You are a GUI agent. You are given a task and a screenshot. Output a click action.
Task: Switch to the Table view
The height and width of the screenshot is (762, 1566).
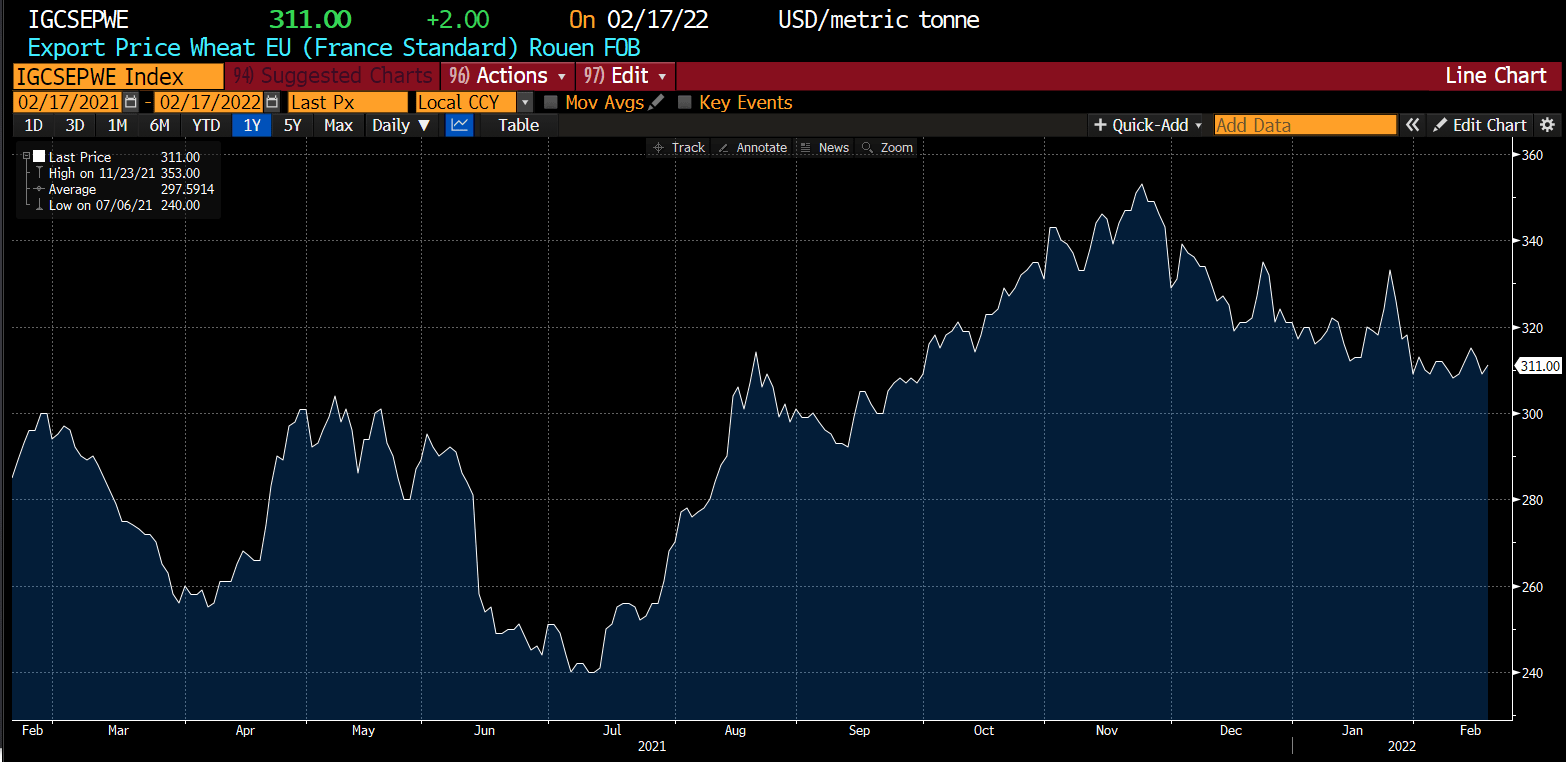519,125
